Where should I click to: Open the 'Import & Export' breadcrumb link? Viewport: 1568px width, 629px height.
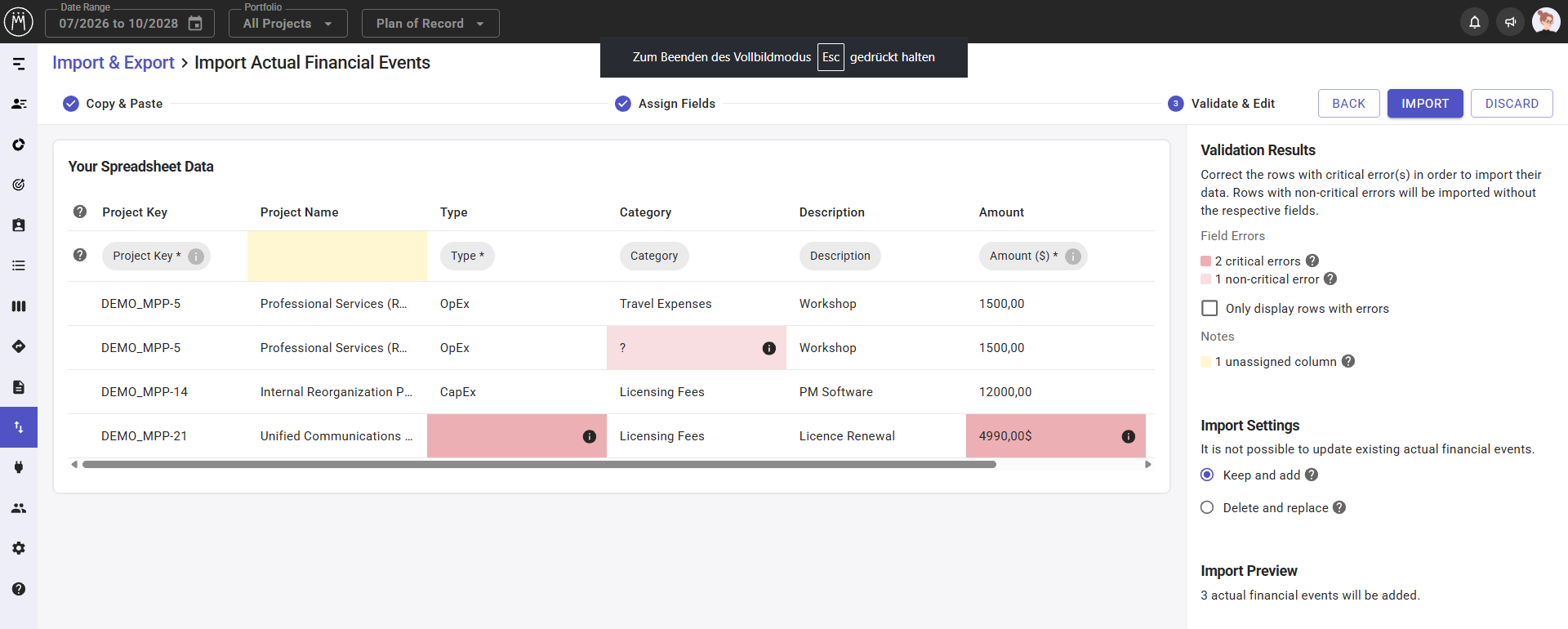114,63
